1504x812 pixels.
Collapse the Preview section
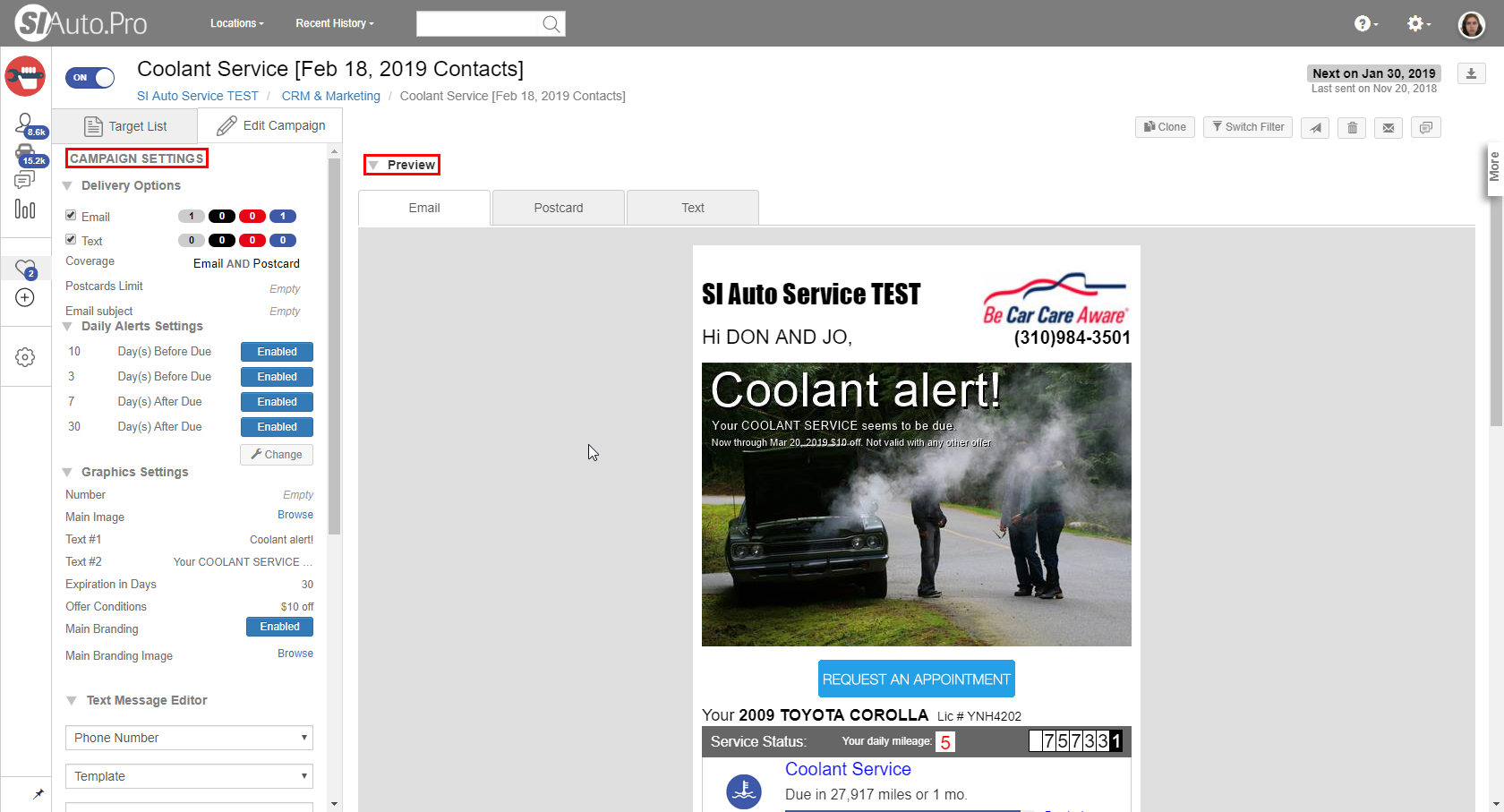pos(373,166)
